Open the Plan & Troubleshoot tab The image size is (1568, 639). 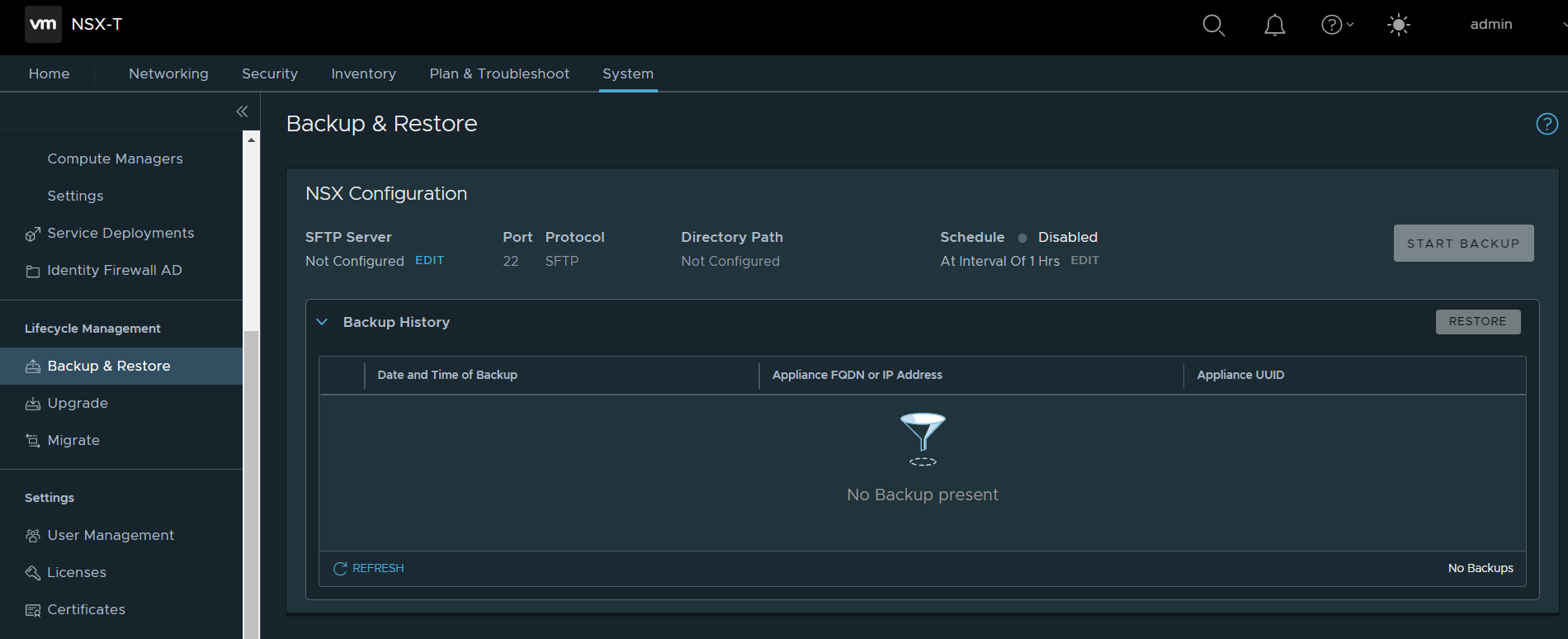[499, 73]
